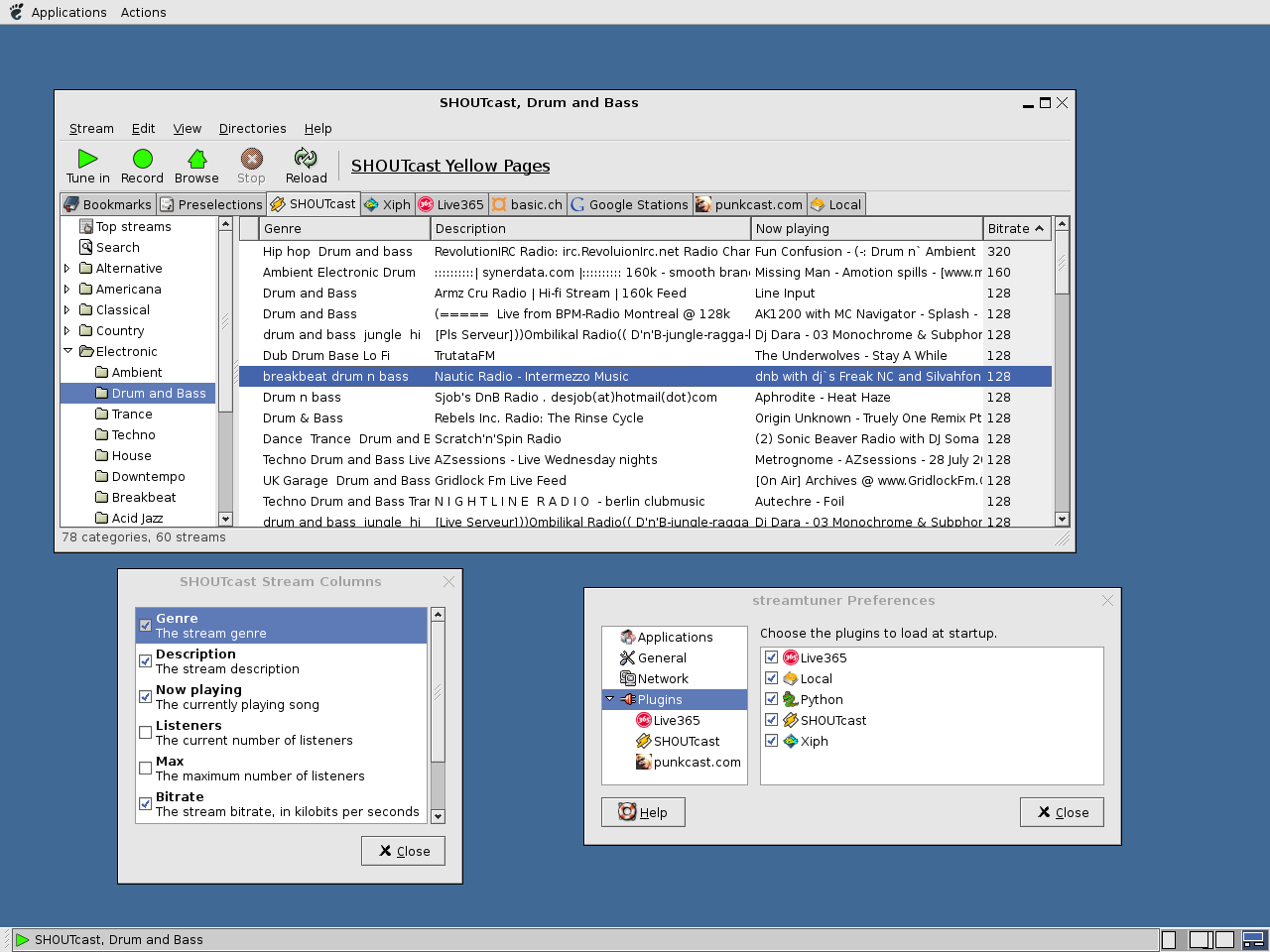
Task: Click the Tune in play icon
Action: (88, 159)
